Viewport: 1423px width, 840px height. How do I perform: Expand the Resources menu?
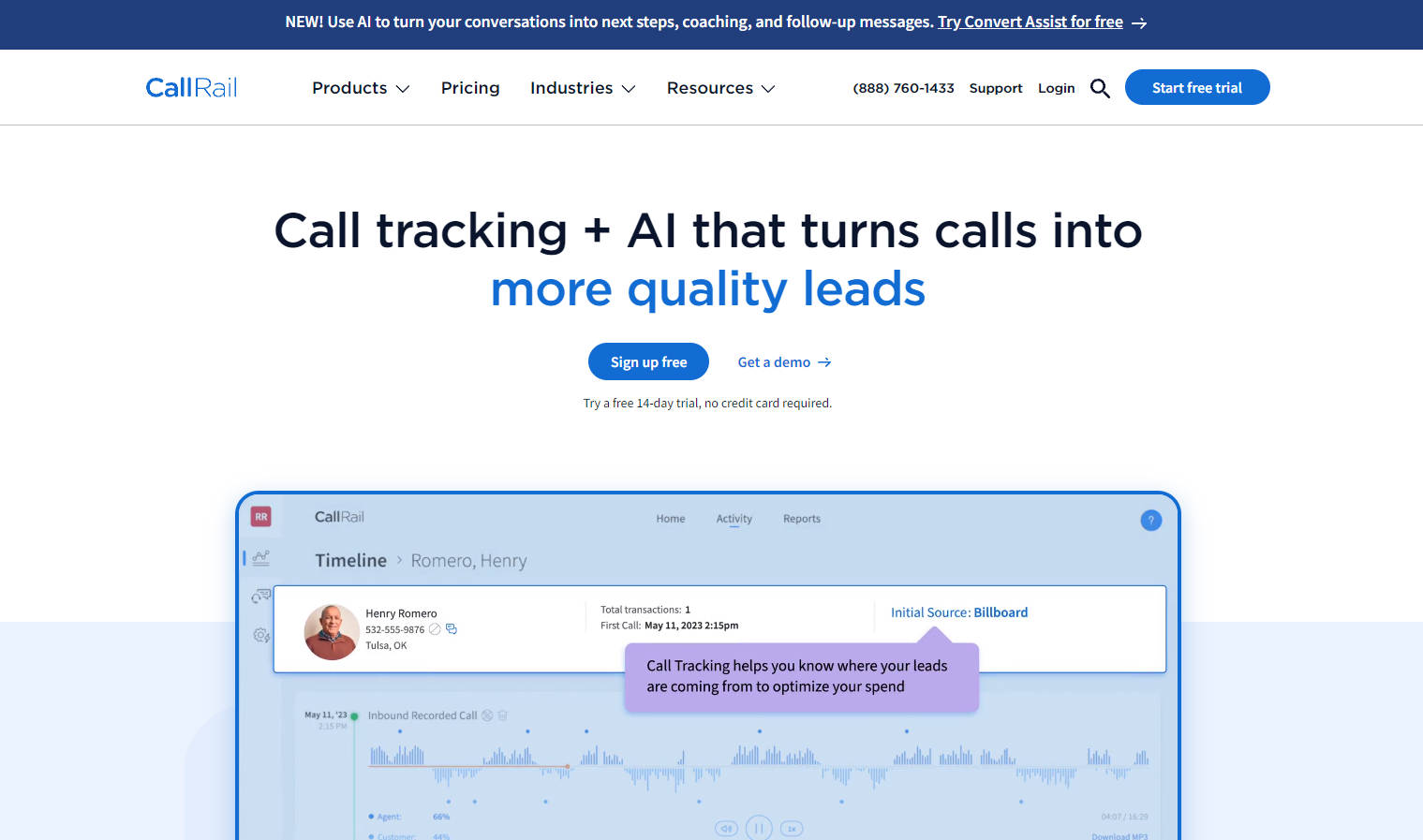click(x=720, y=88)
